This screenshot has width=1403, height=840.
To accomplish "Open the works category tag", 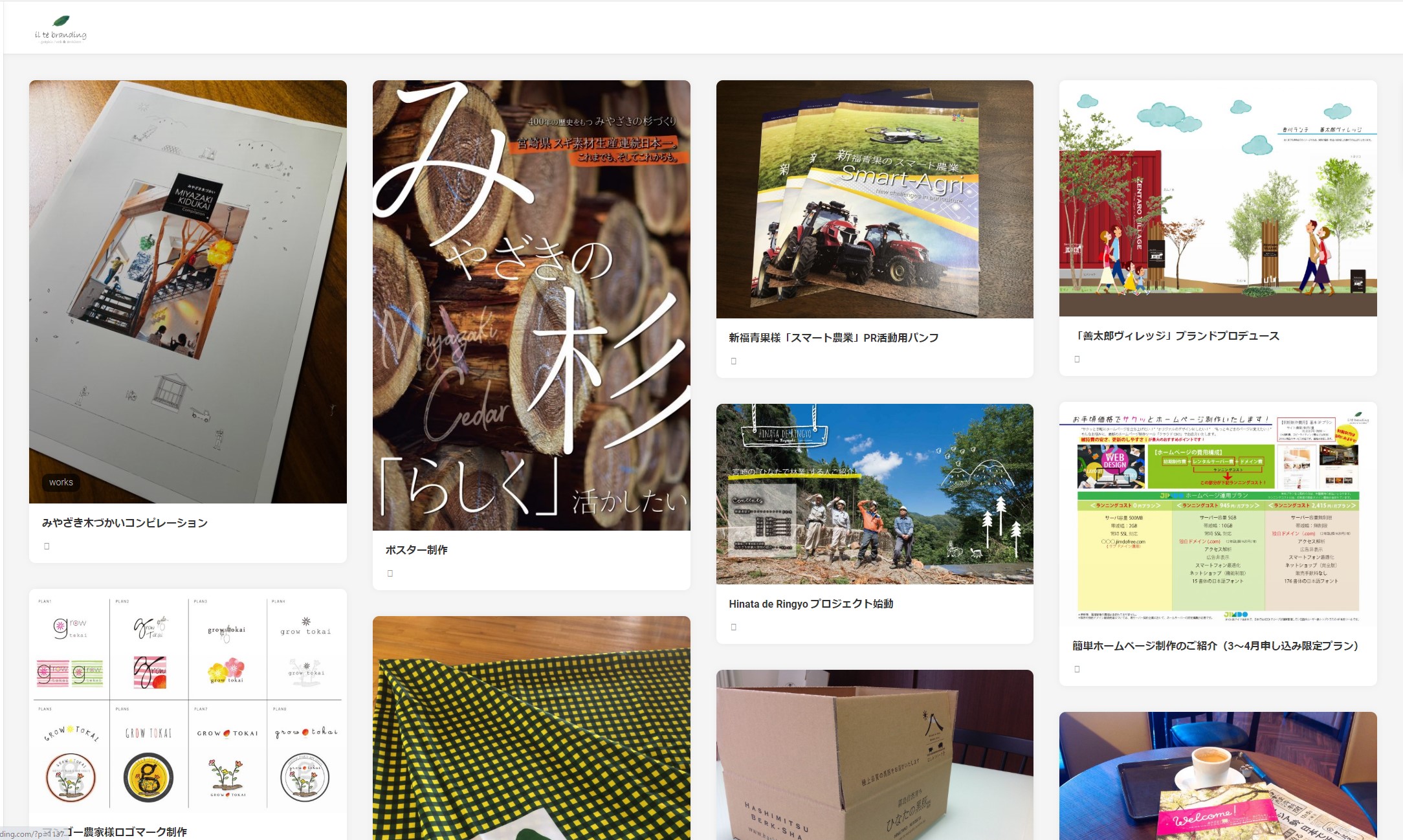I will [x=61, y=482].
